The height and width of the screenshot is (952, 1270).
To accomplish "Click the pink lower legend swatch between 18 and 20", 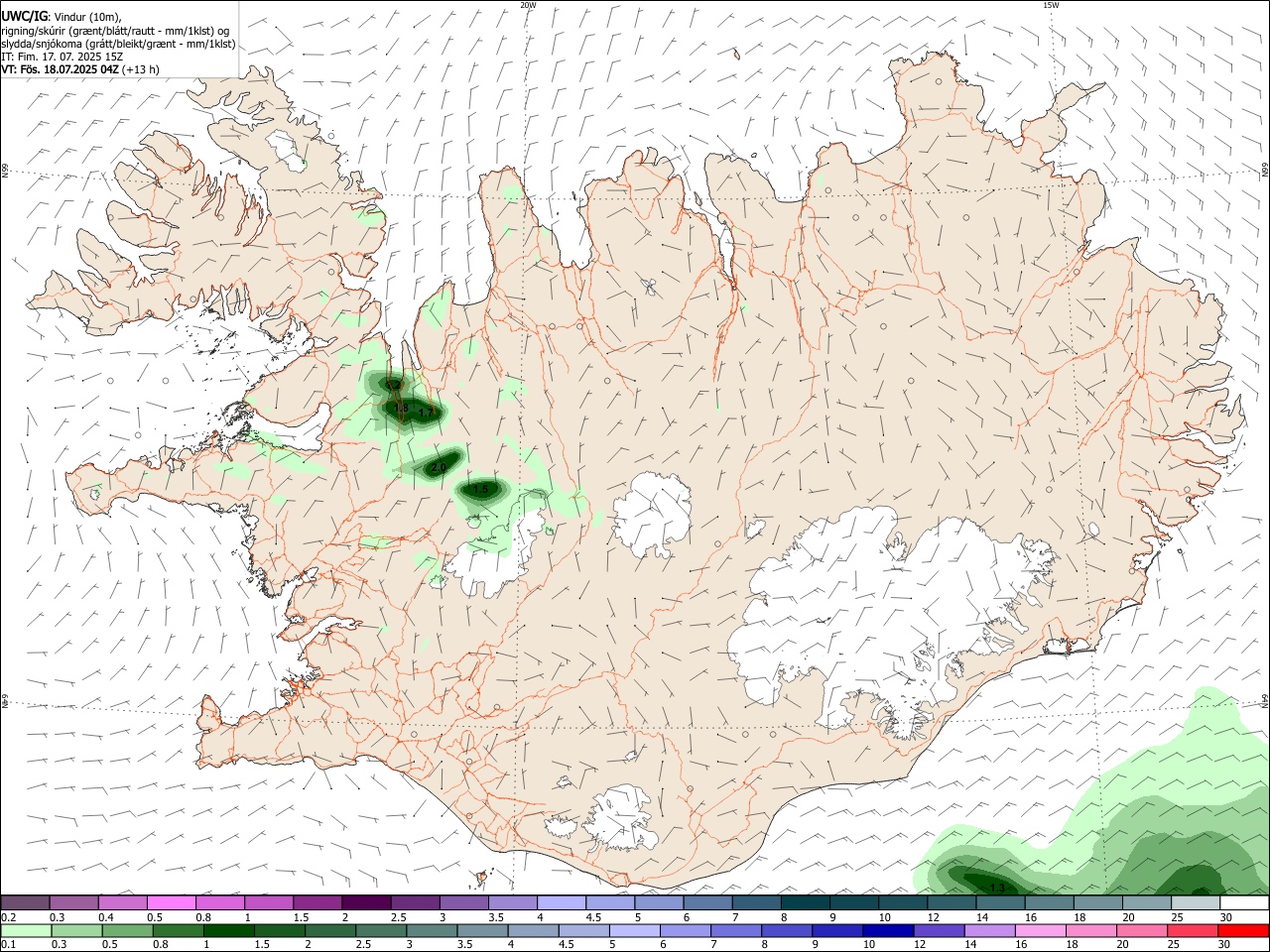I will (1092, 930).
